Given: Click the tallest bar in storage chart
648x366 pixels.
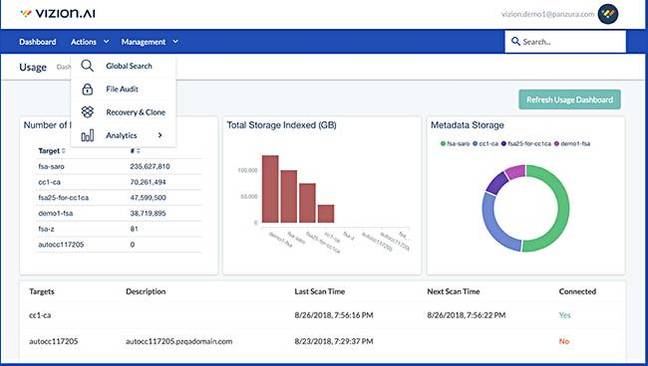Looking at the screenshot, I should 270,189.
